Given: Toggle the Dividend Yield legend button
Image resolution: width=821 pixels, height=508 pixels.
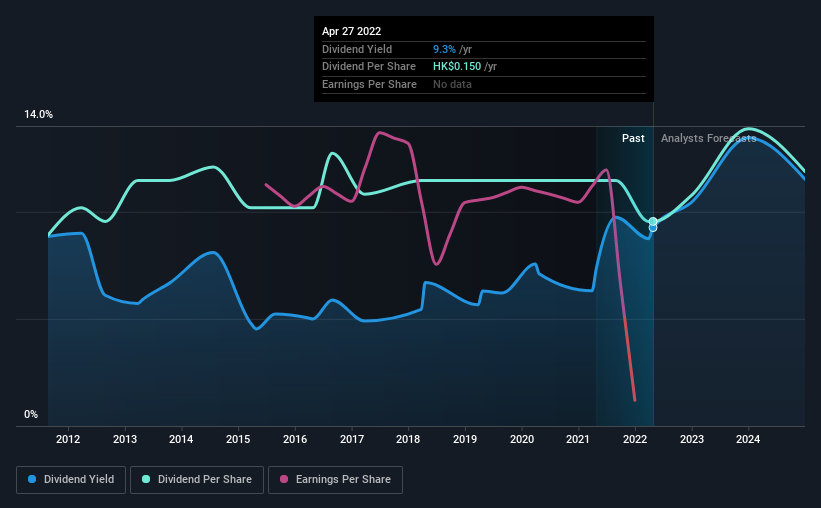Looking at the screenshot, I should (71, 480).
